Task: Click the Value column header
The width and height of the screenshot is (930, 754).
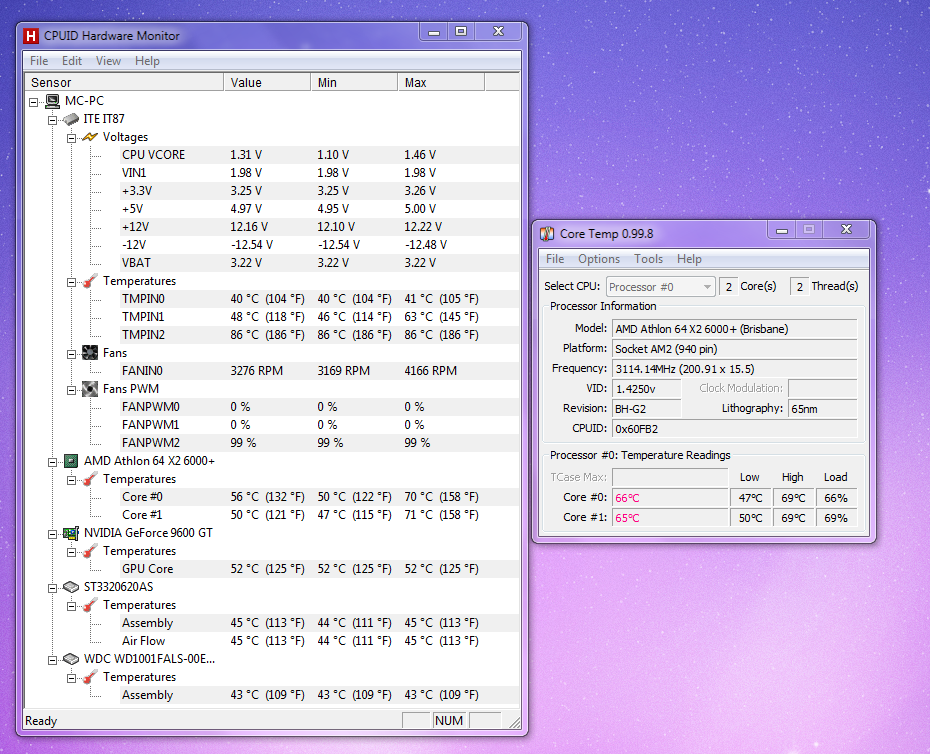Action: [267, 82]
